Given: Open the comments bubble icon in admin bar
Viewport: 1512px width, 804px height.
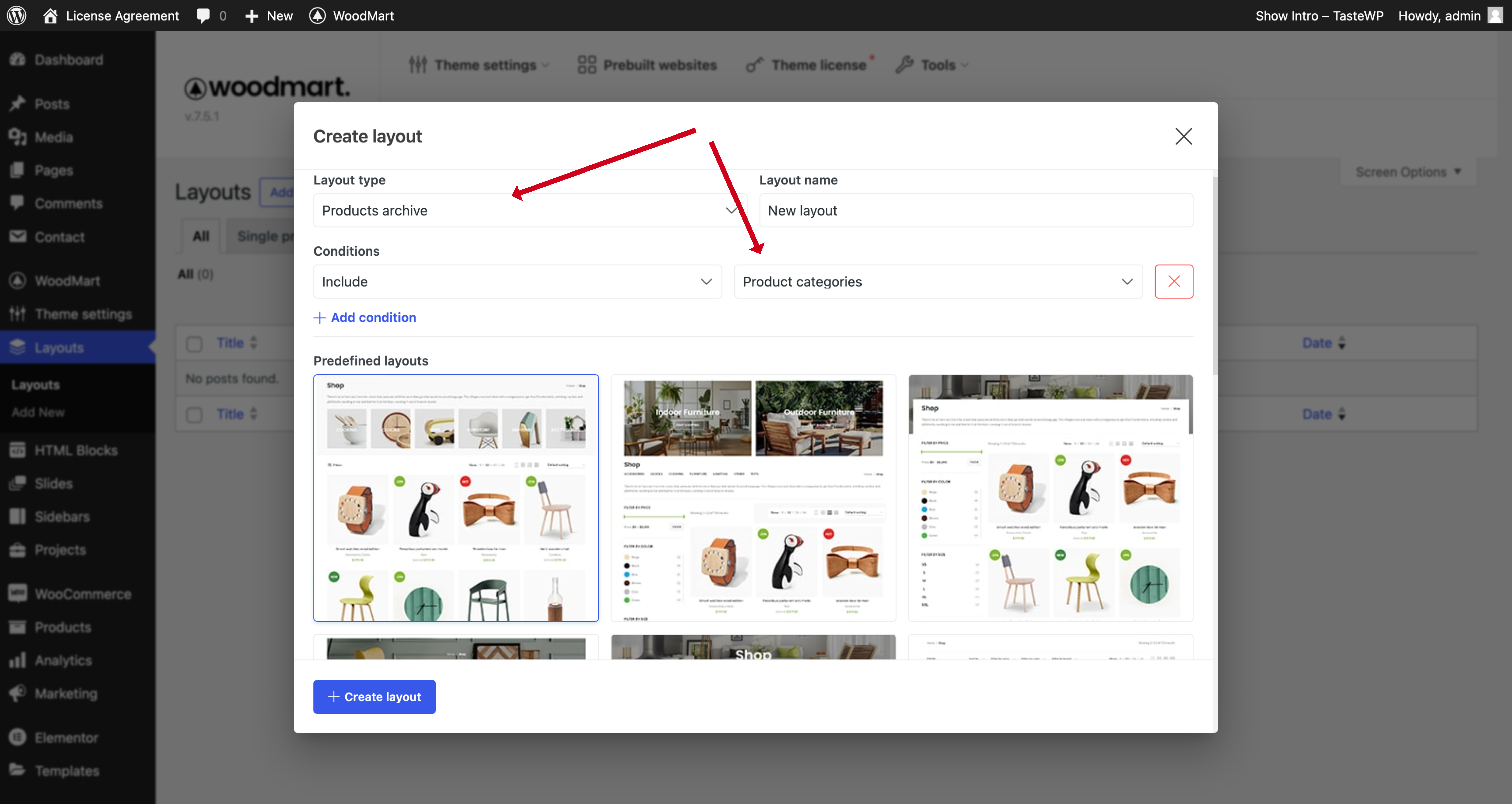Looking at the screenshot, I should coord(203,16).
